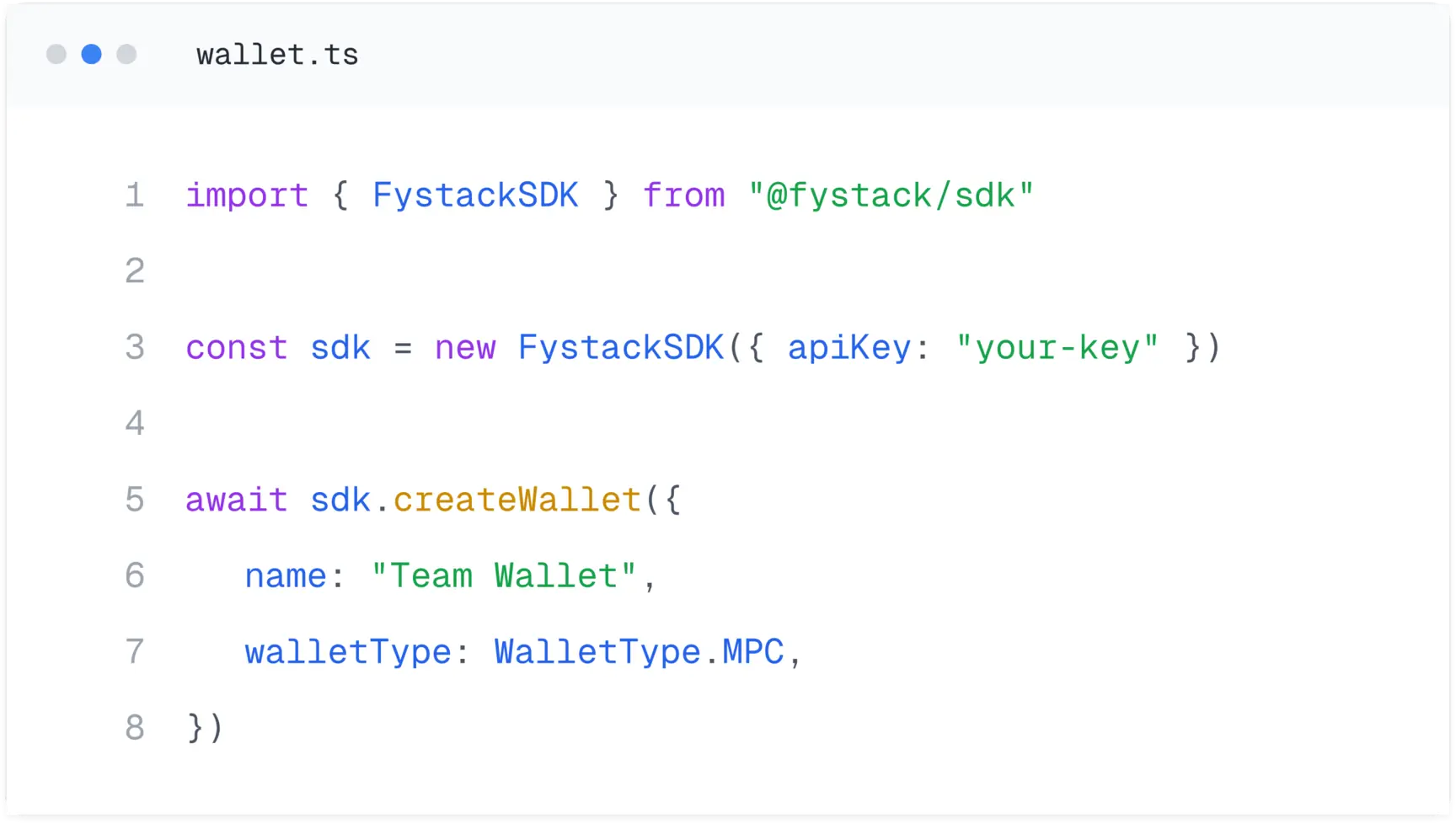The height and width of the screenshot is (824, 1456).
Task: Click the "@fystack/sdk" module string
Action: coord(891,195)
